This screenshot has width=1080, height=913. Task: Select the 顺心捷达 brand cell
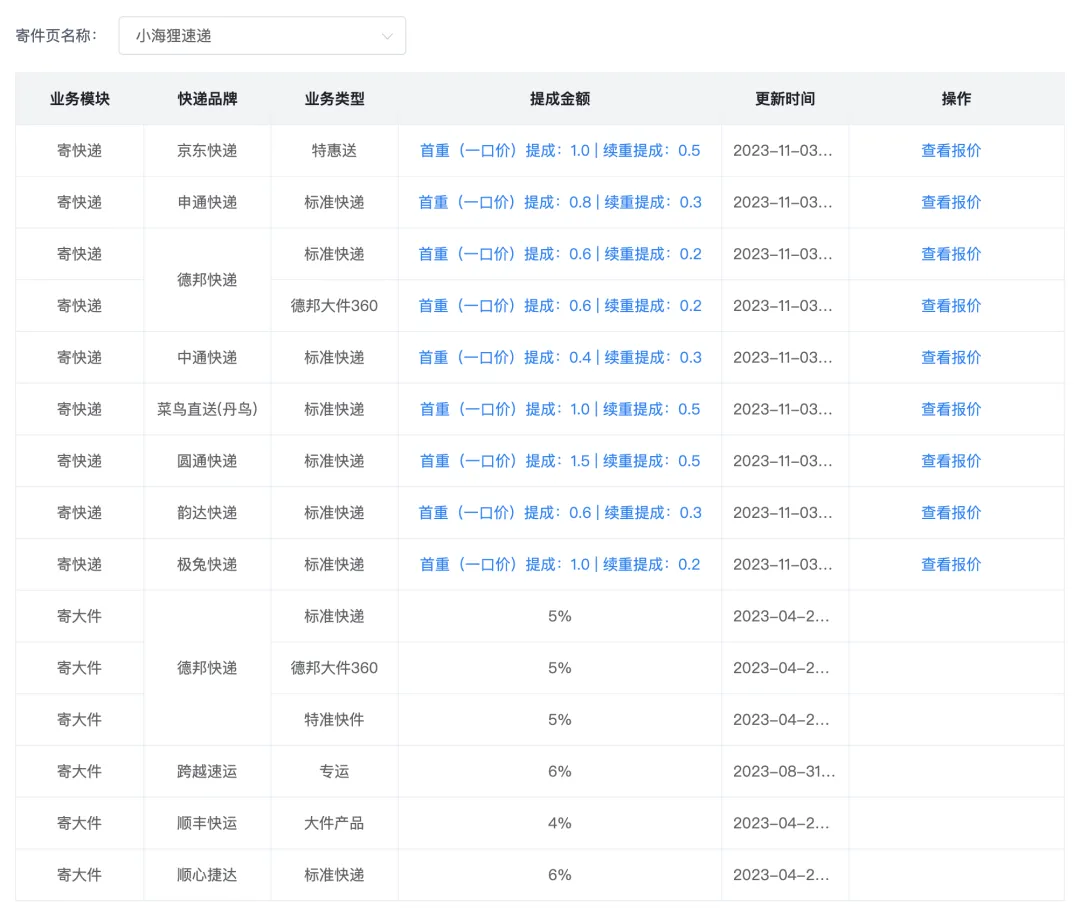[x=207, y=875]
